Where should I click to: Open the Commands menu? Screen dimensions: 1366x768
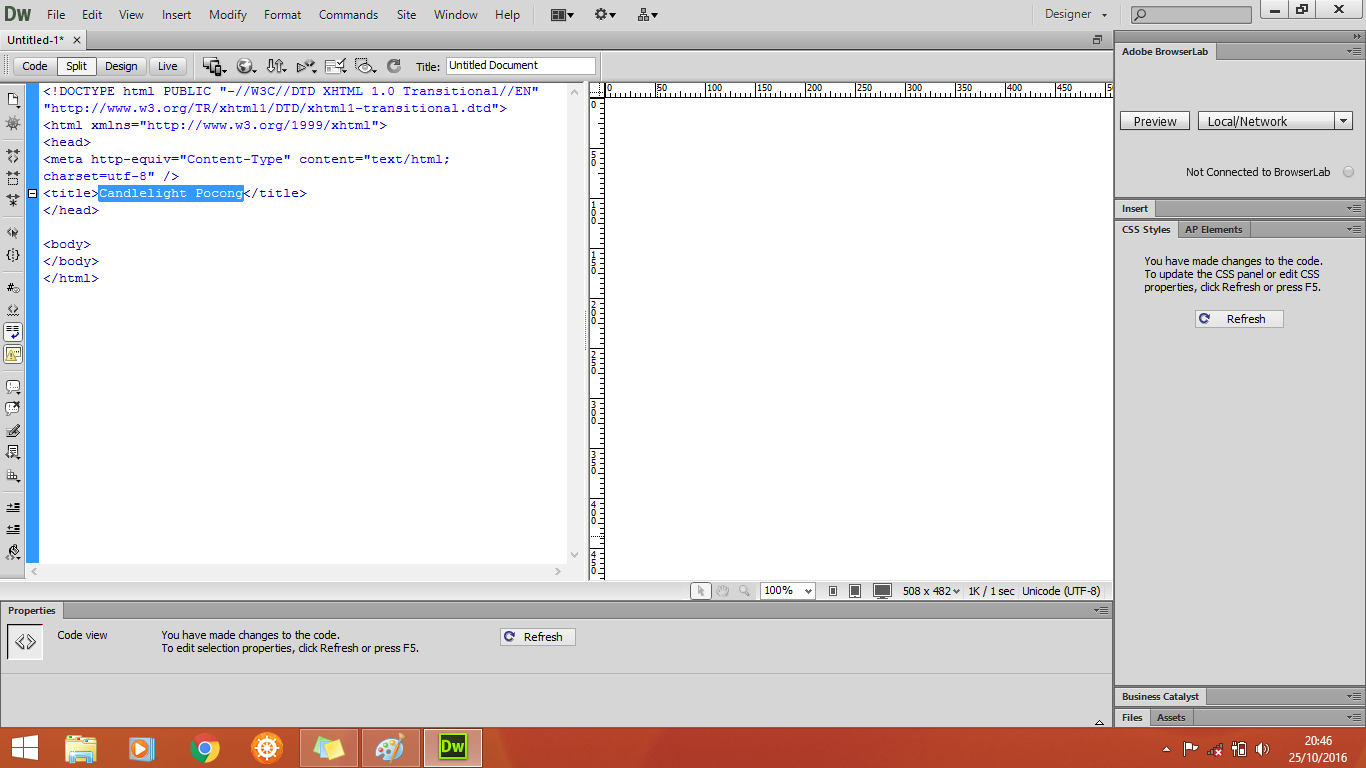[348, 15]
